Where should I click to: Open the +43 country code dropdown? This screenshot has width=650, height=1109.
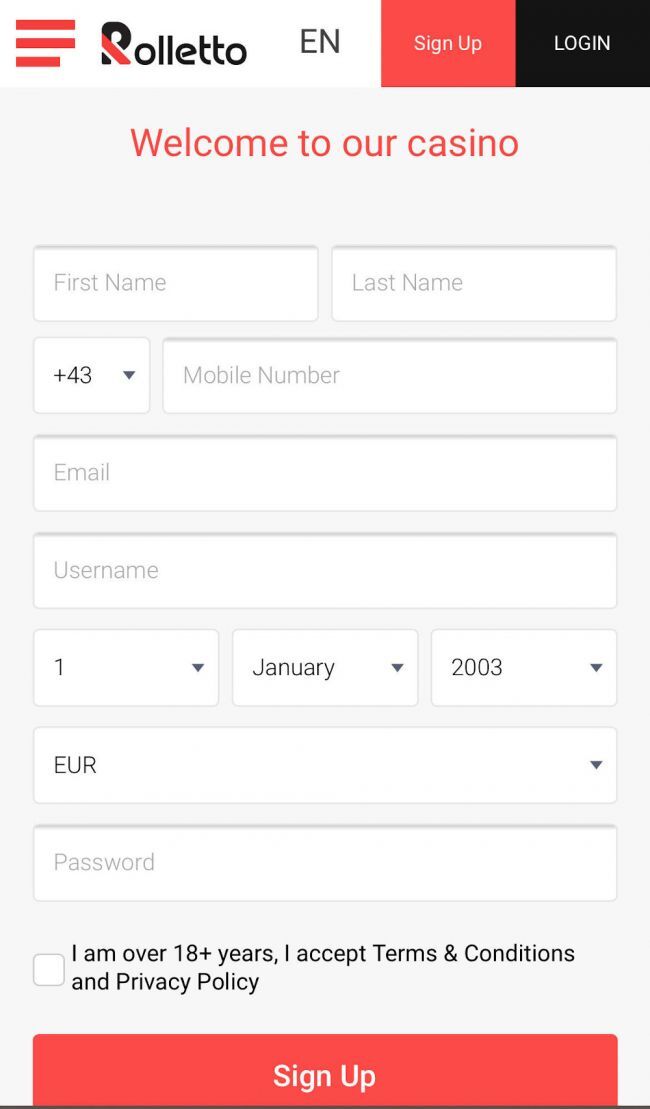click(x=91, y=375)
